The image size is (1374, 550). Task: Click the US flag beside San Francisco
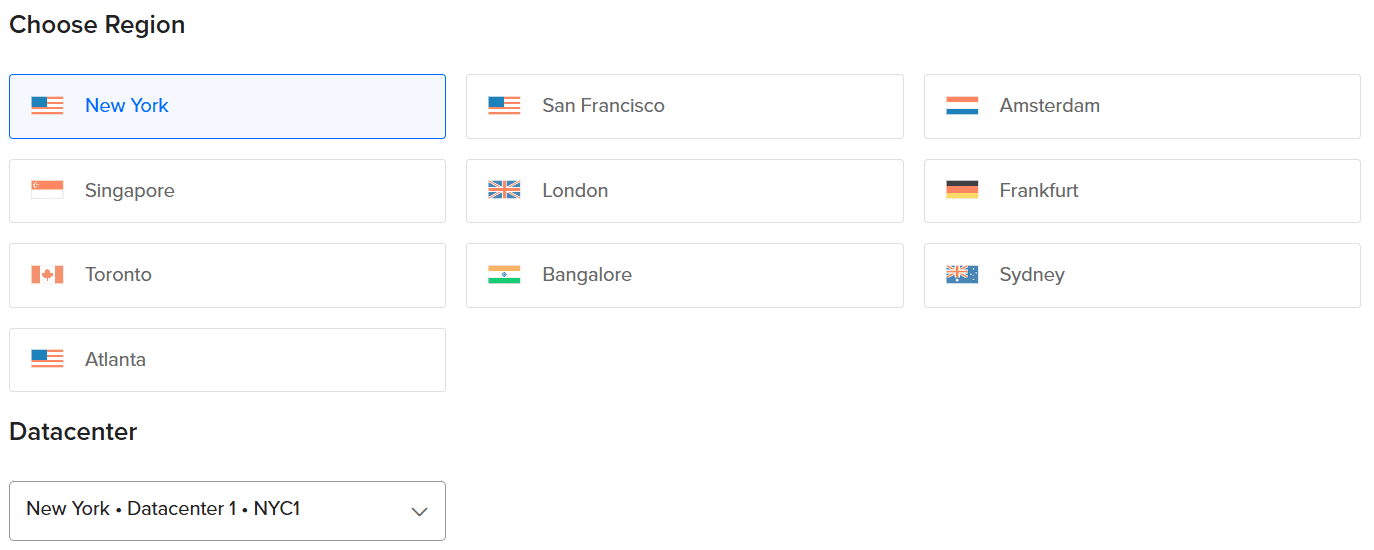504,106
